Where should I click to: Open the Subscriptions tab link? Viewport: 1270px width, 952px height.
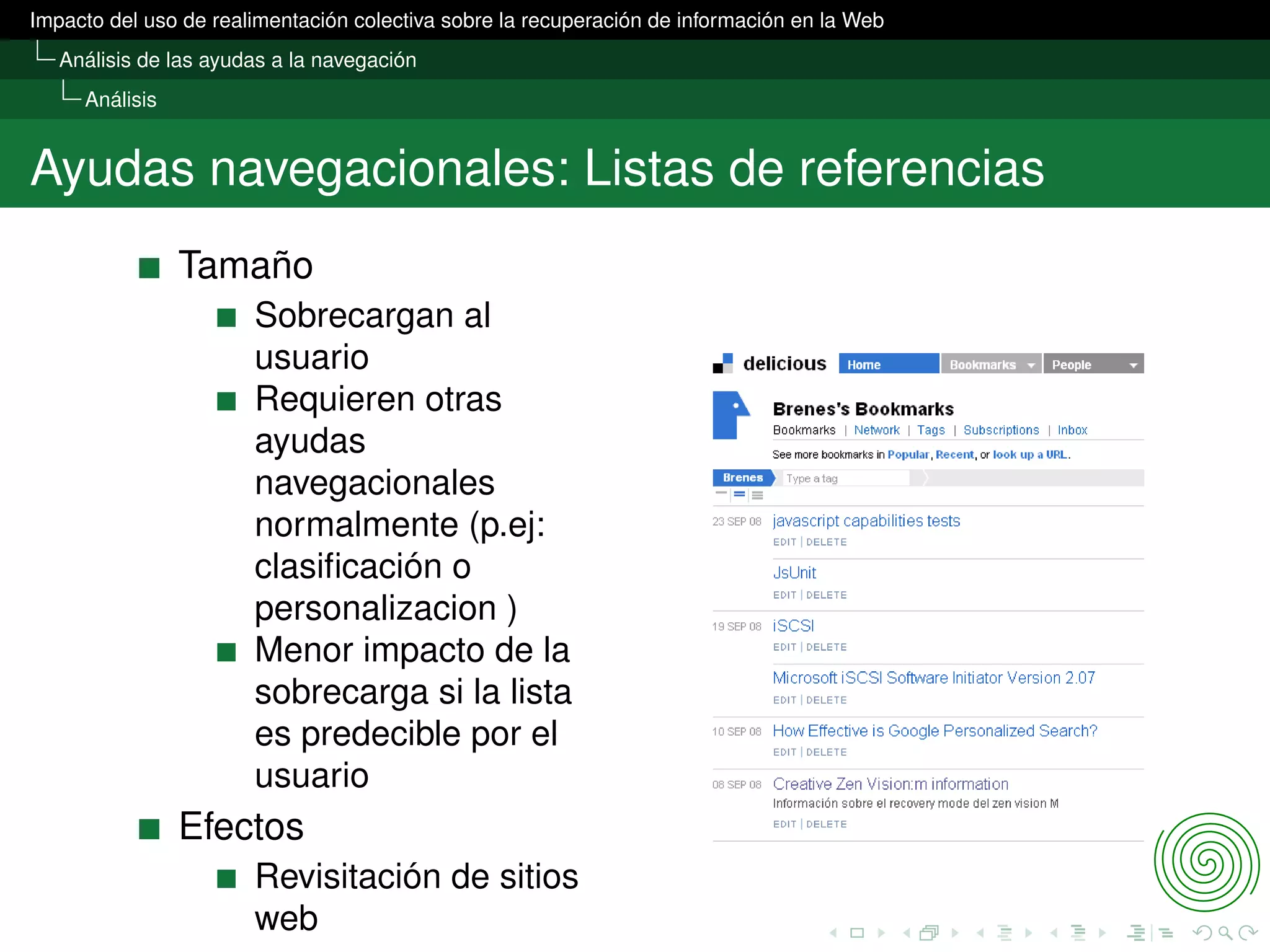[1001, 430]
